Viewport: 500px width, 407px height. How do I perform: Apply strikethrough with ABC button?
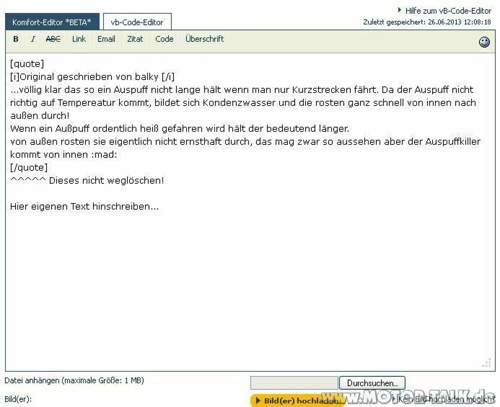(53, 39)
